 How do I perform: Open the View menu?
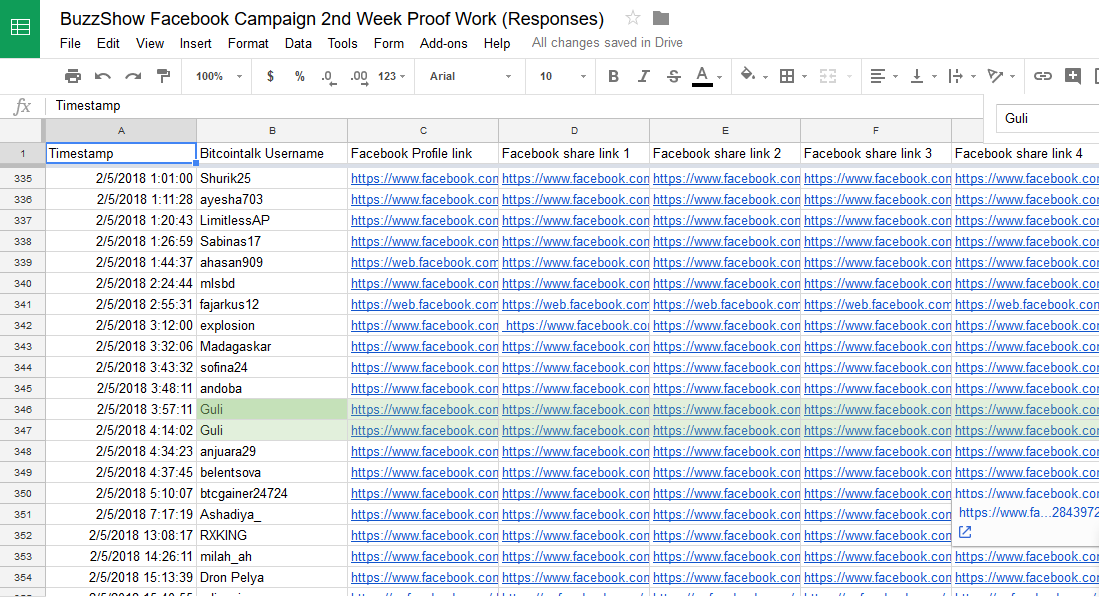[150, 43]
